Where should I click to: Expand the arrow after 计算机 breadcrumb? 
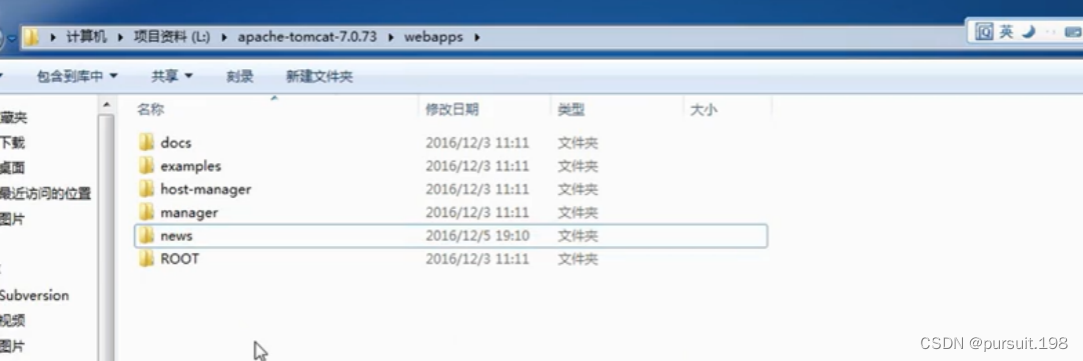tap(119, 37)
